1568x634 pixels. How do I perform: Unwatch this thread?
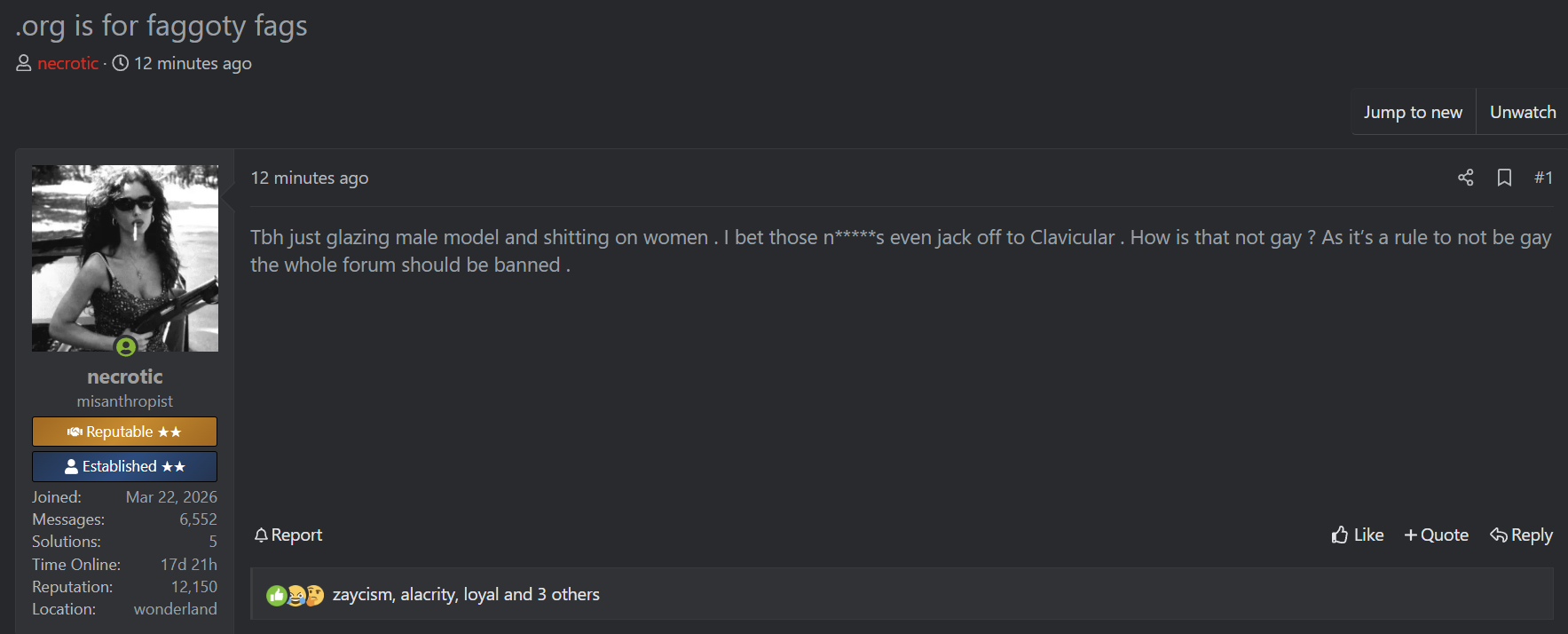(x=1522, y=112)
